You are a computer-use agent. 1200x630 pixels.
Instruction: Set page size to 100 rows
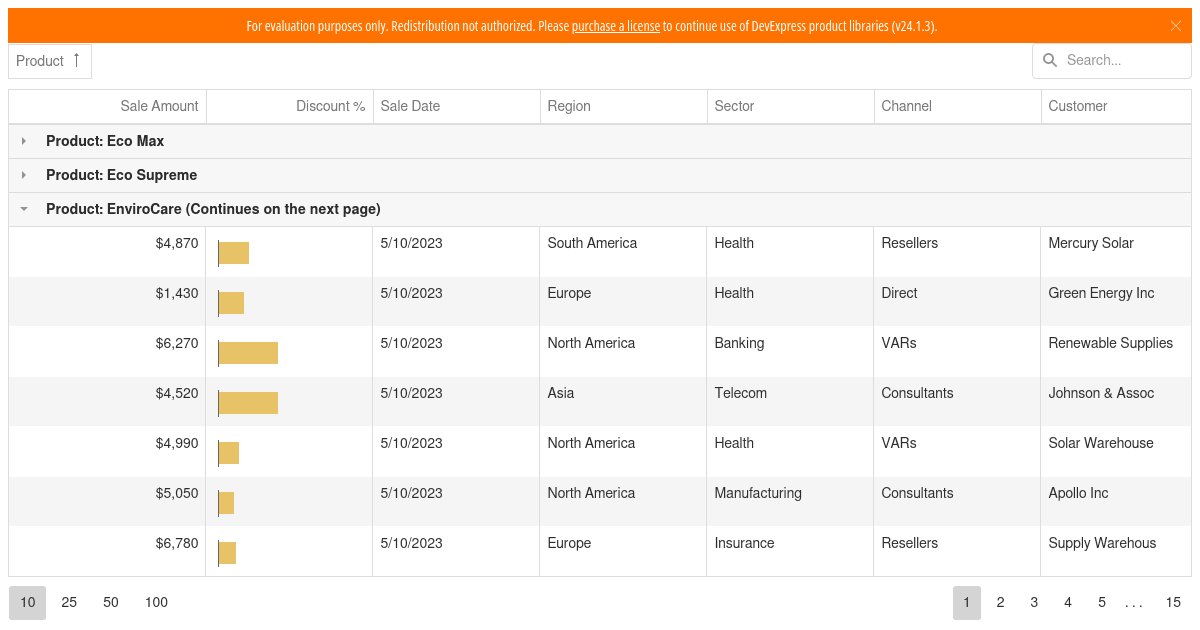156,602
